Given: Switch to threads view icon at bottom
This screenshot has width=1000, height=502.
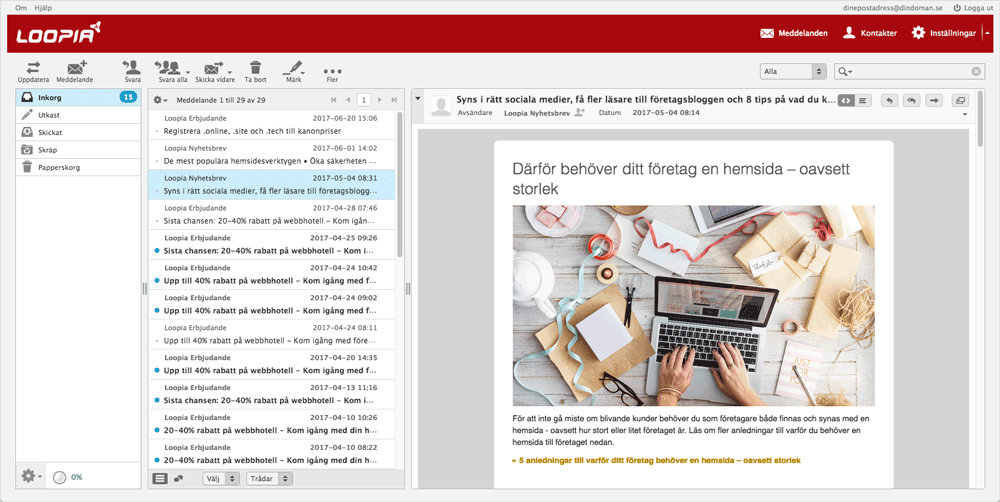Looking at the screenshot, I should click(179, 478).
